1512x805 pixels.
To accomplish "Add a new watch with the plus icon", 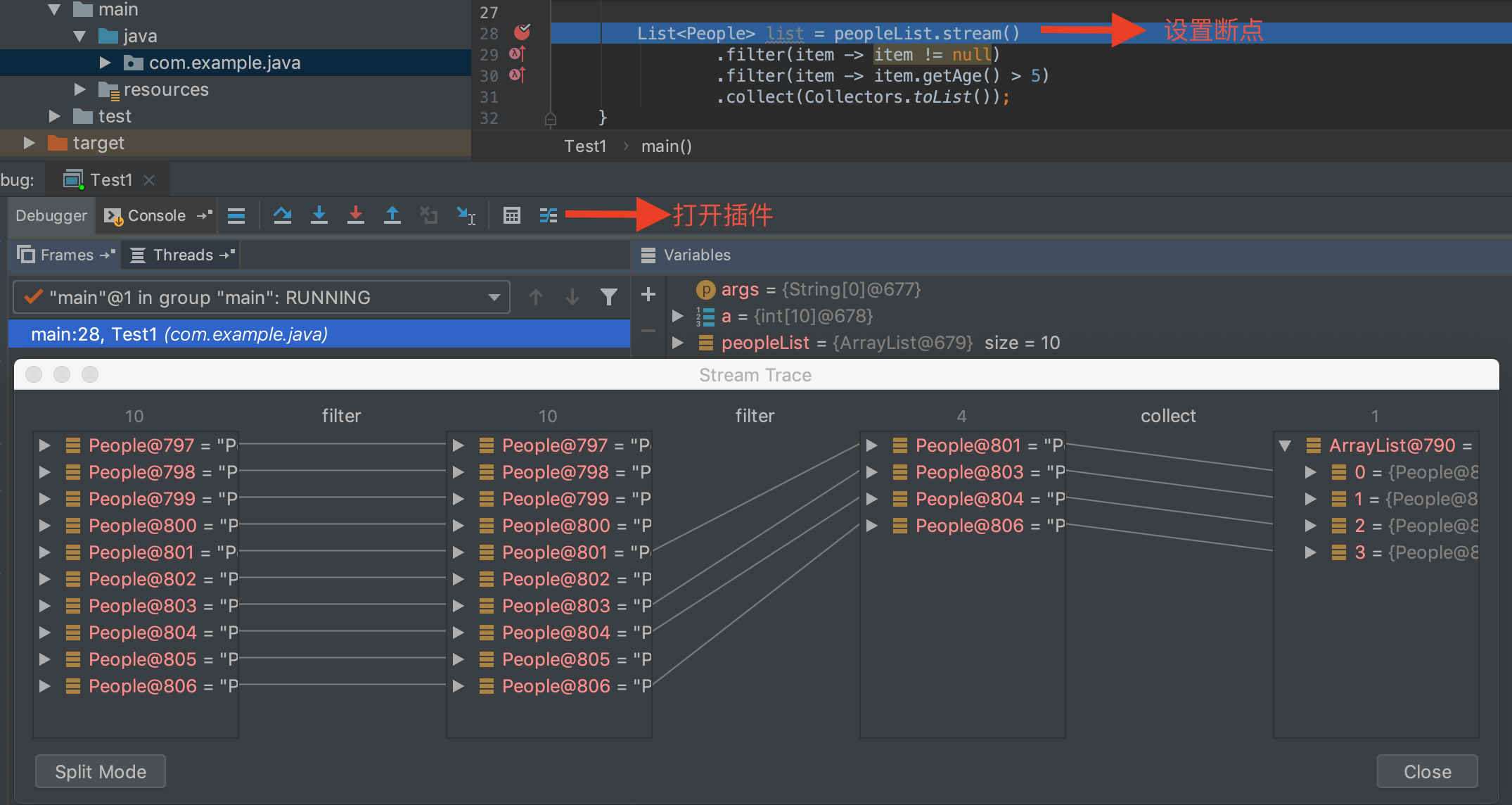I will pyautogui.click(x=648, y=294).
